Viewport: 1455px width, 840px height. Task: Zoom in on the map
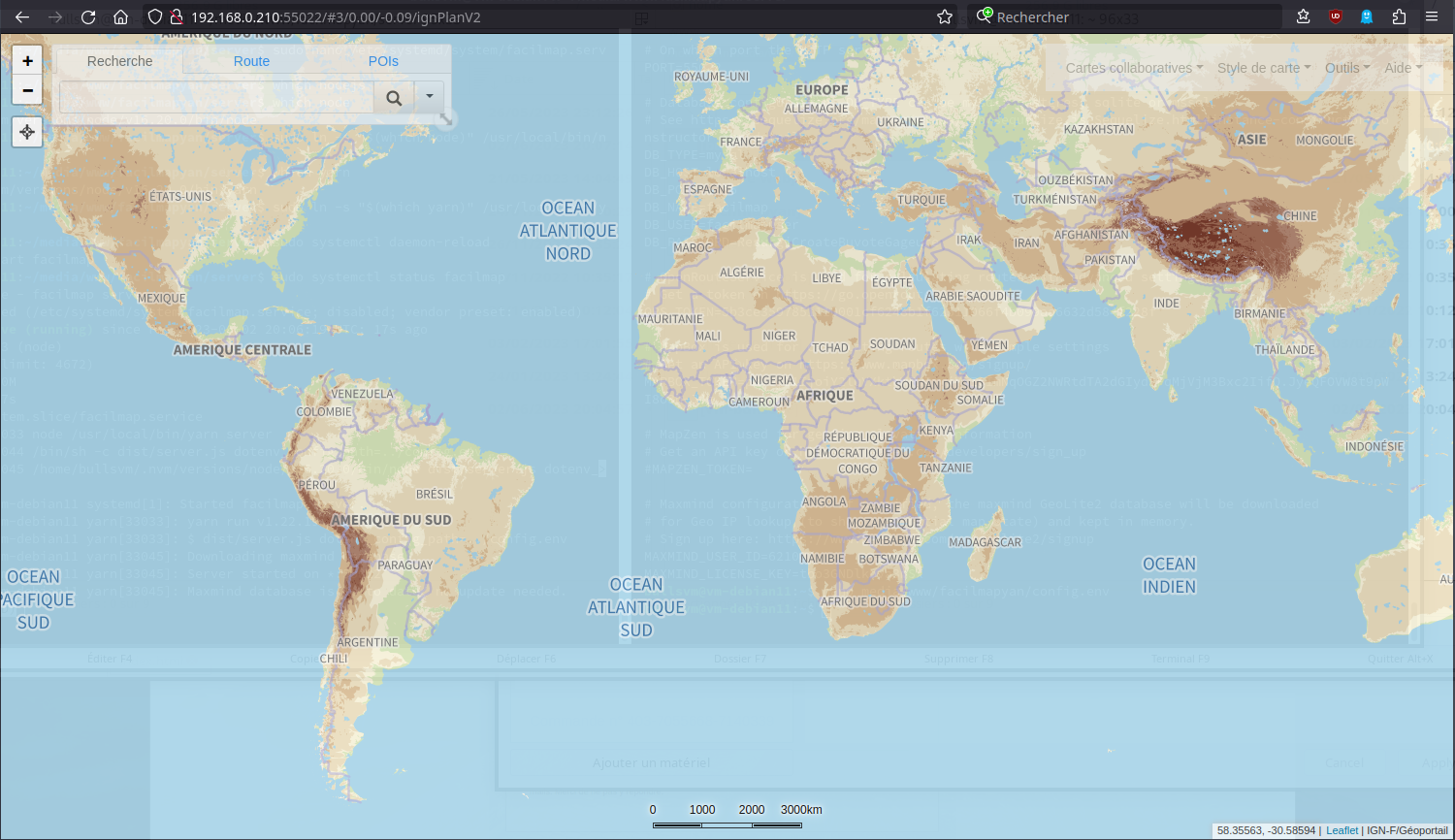pos(27,60)
